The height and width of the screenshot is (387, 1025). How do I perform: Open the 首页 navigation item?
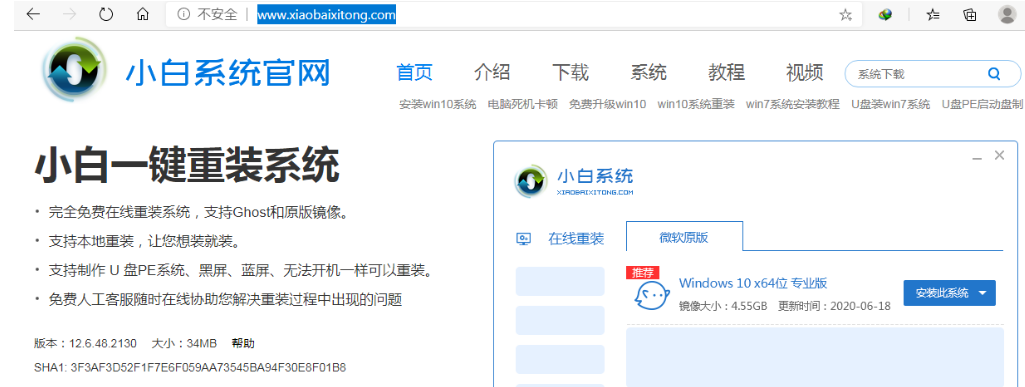pyautogui.click(x=414, y=72)
